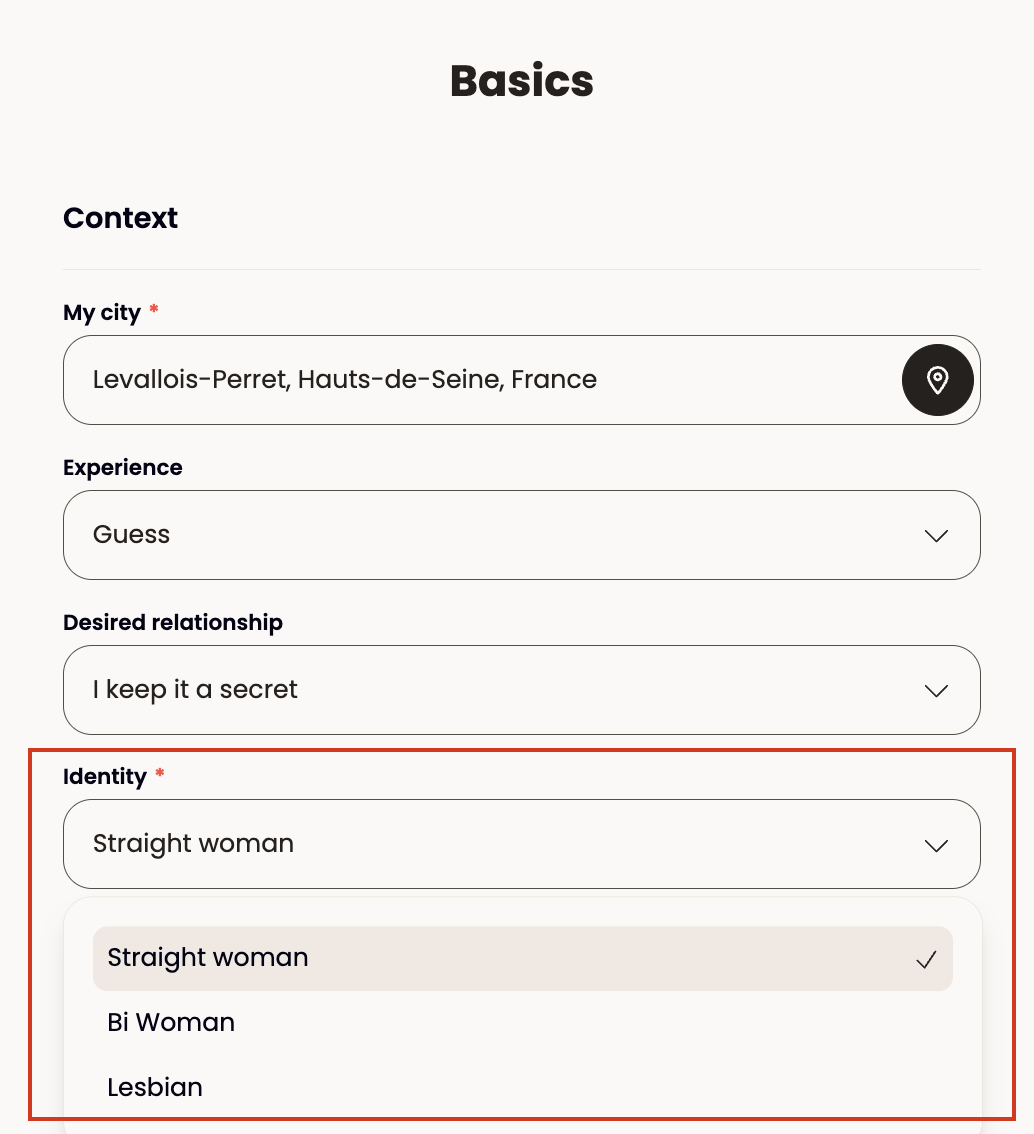Click the Identity field label

pos(105,776)
